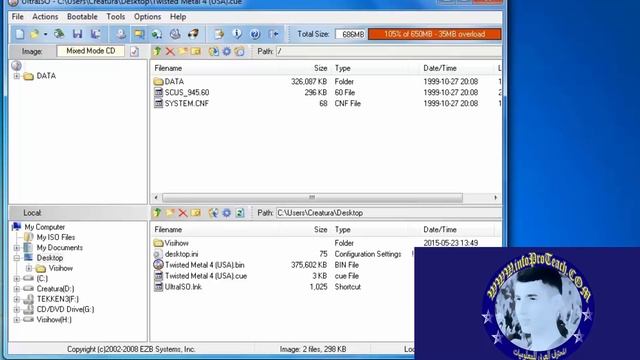Expand the Creatura(D:) drive node
This screenshot has height=360, width=640.
tap(17, 289)
